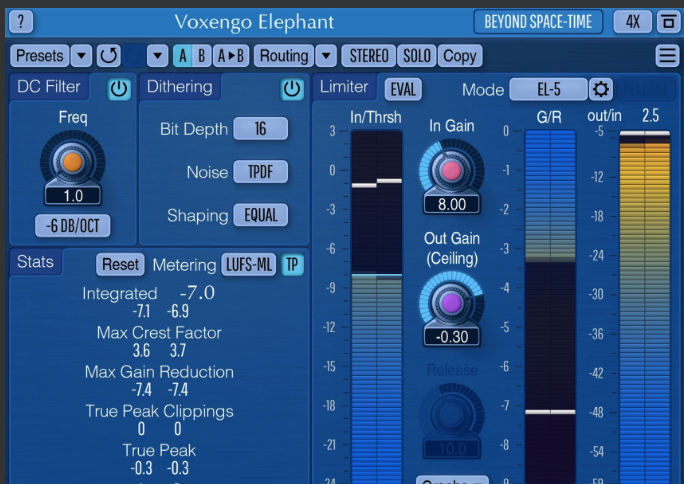The image size is (684, 484).
Task: Click the True Peak Clippings label
Action: (159, 411)
